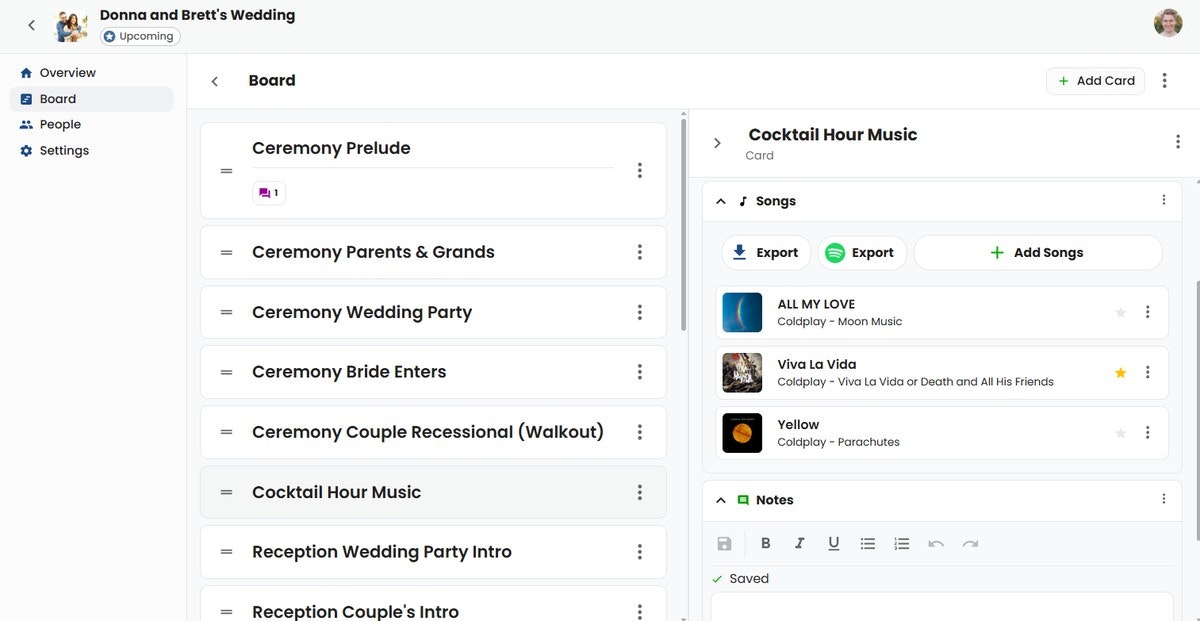Collapse the Cocktail Hour Music card panel
This screenshot has width=1200, height=621.
[717, 143]
